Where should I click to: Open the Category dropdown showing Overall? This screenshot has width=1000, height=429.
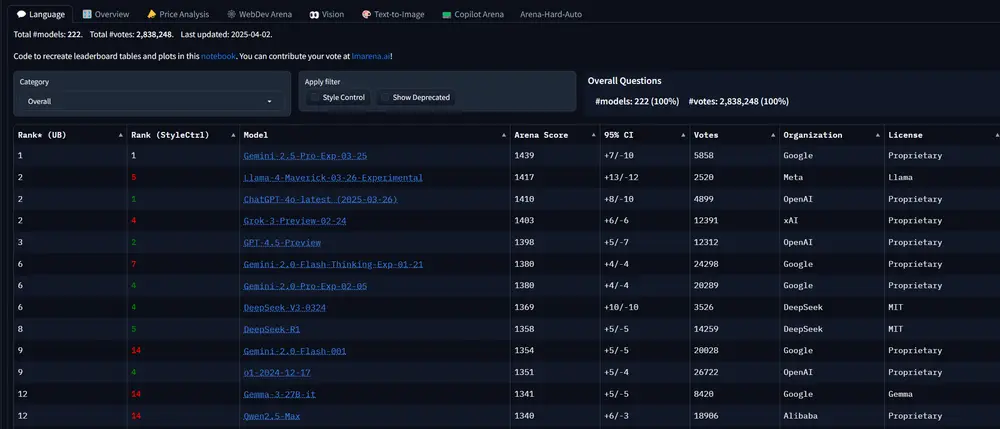coord(150,101)
